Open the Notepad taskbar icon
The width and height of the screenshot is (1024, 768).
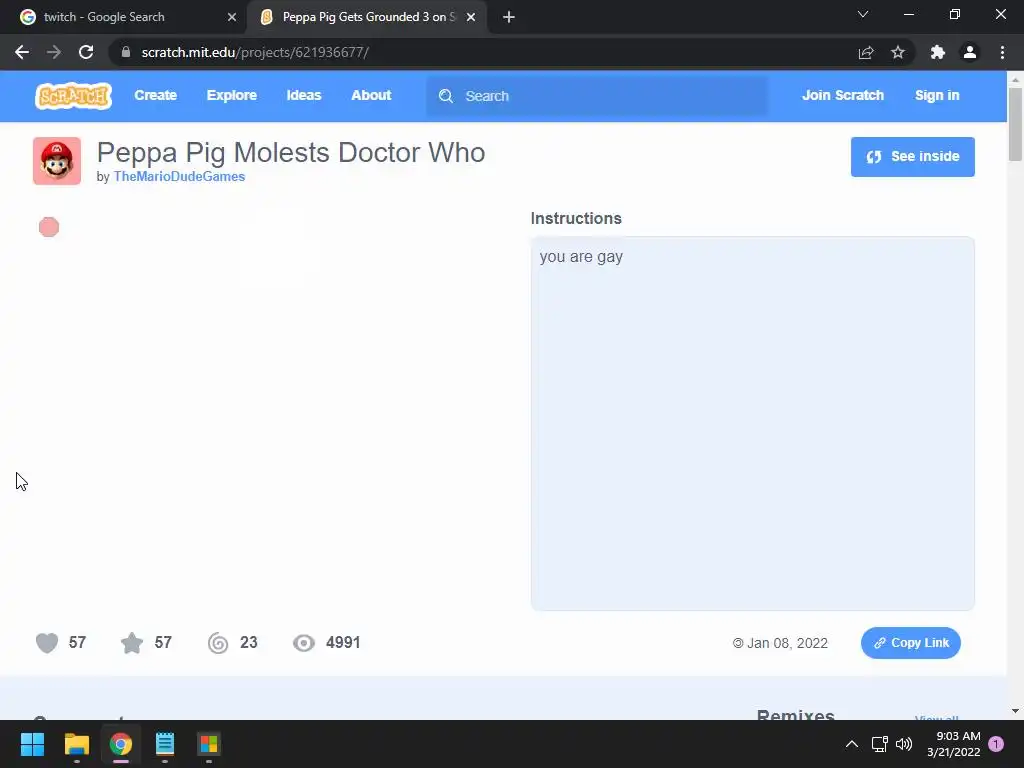pyautogui.click(x=165, y=744)
